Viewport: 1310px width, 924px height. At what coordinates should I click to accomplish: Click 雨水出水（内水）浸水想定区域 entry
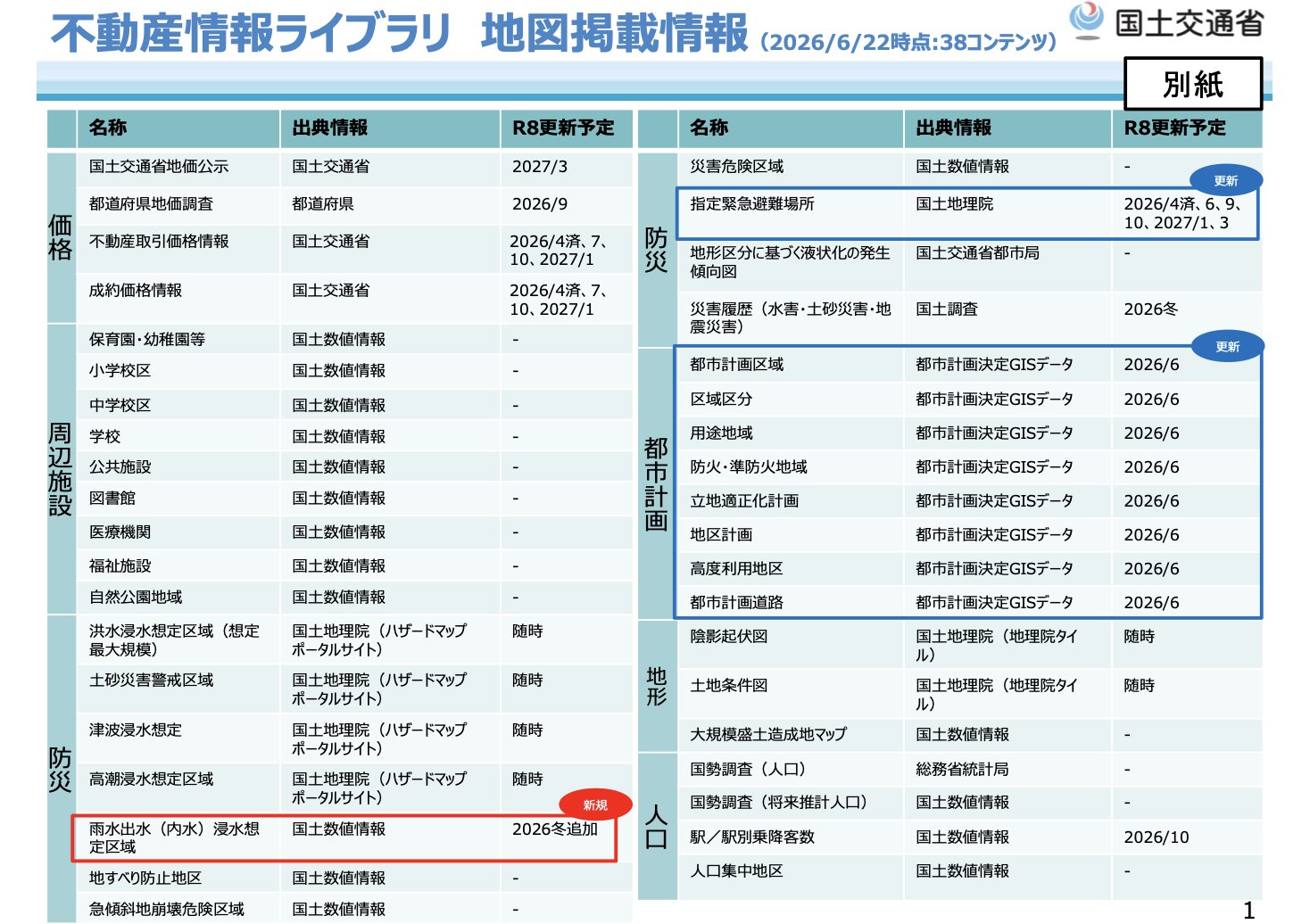point(174,838)
